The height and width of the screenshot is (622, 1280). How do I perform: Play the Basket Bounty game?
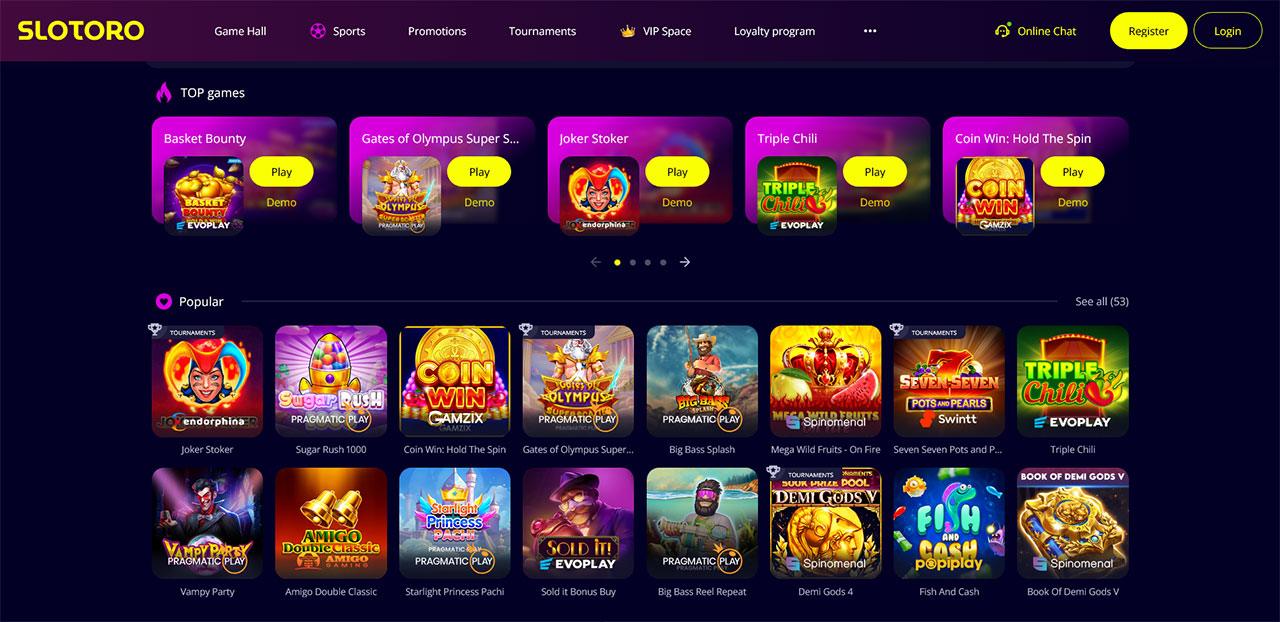pyautogui.click(x=281, y=172)
